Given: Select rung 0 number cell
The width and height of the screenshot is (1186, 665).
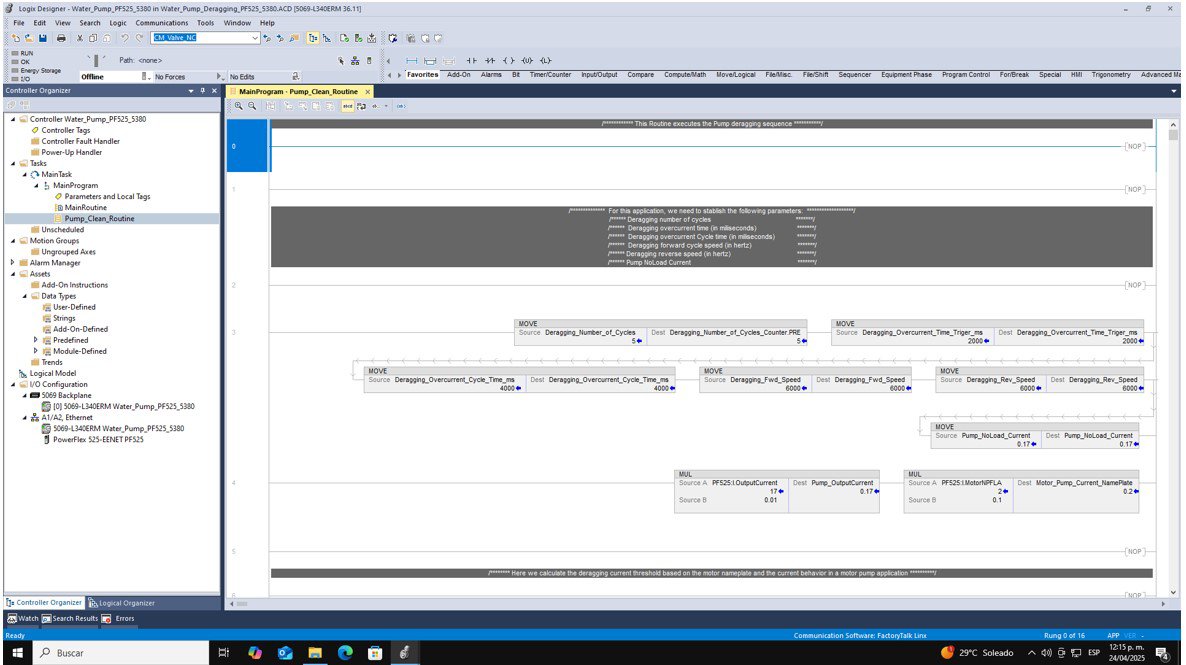Looking at the screenshot, I should (247, 146).
